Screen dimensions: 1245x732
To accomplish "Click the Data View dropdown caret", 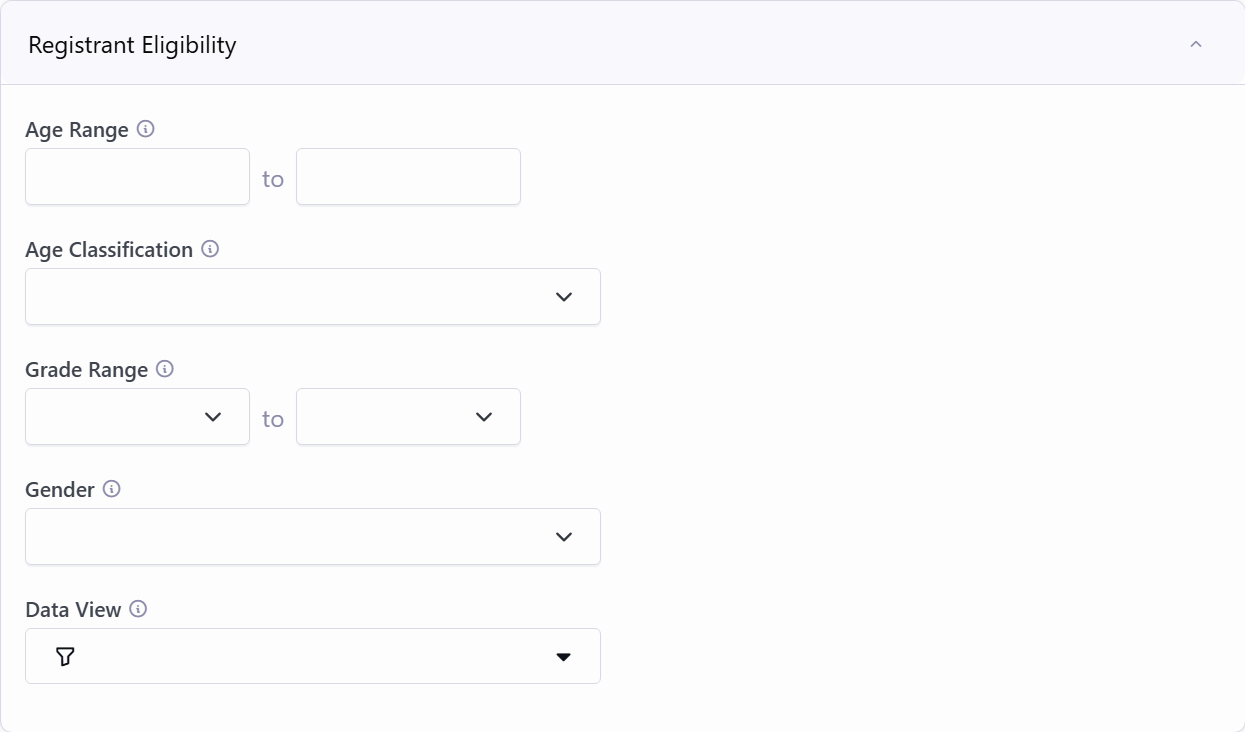I will coord(563,657).
